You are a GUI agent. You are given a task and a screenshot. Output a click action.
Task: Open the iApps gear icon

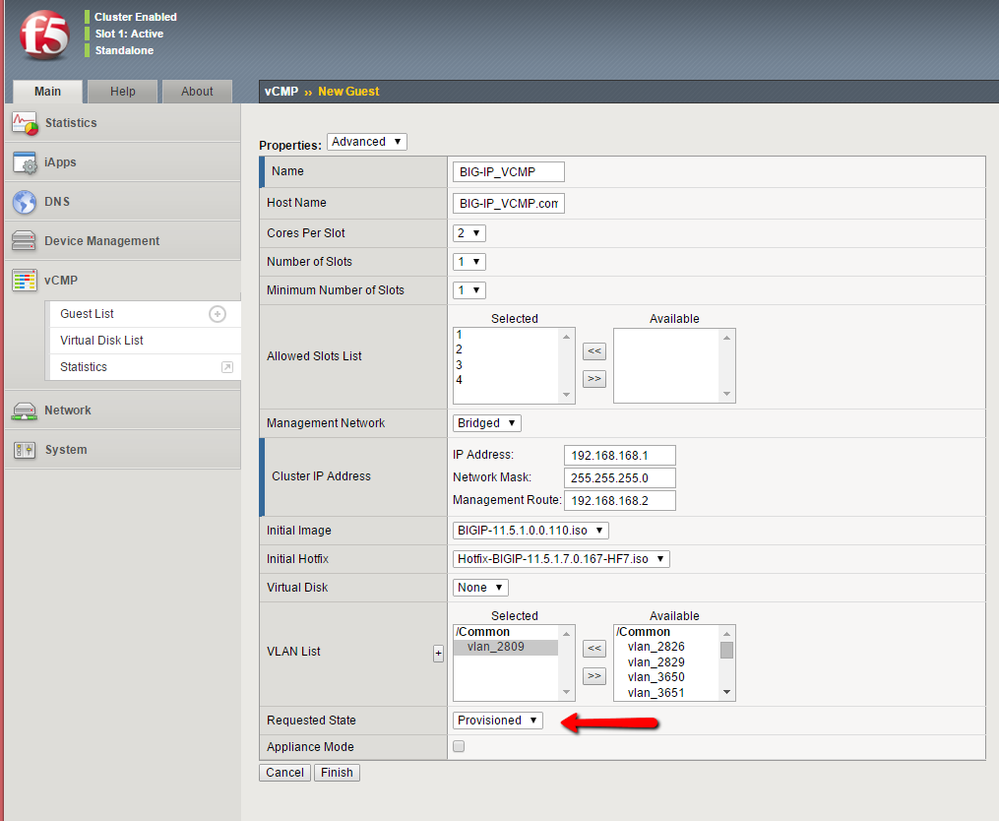coord(25,162)
